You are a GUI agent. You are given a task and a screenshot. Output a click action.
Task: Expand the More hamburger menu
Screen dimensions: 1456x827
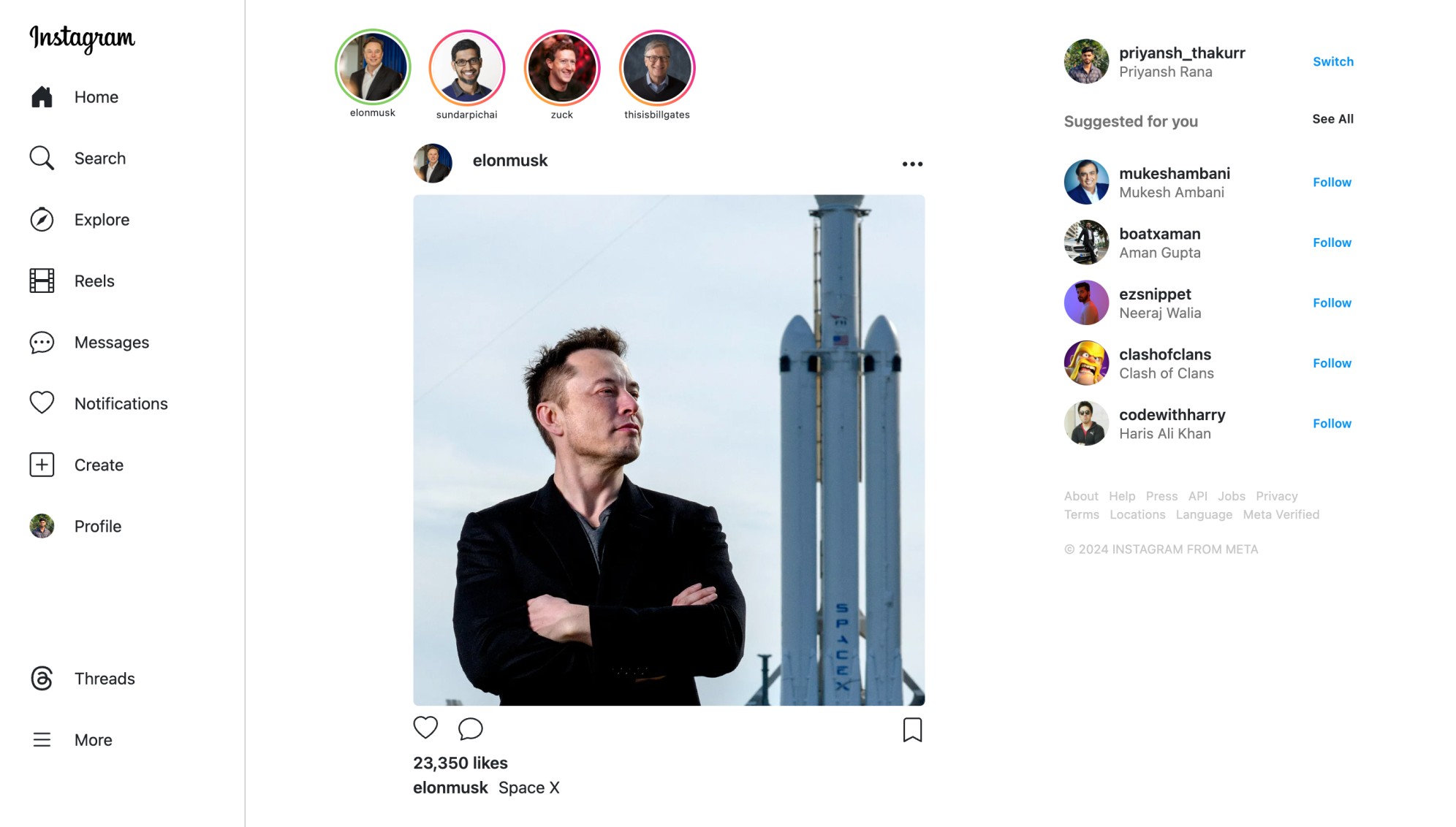(x=42, y=739)
